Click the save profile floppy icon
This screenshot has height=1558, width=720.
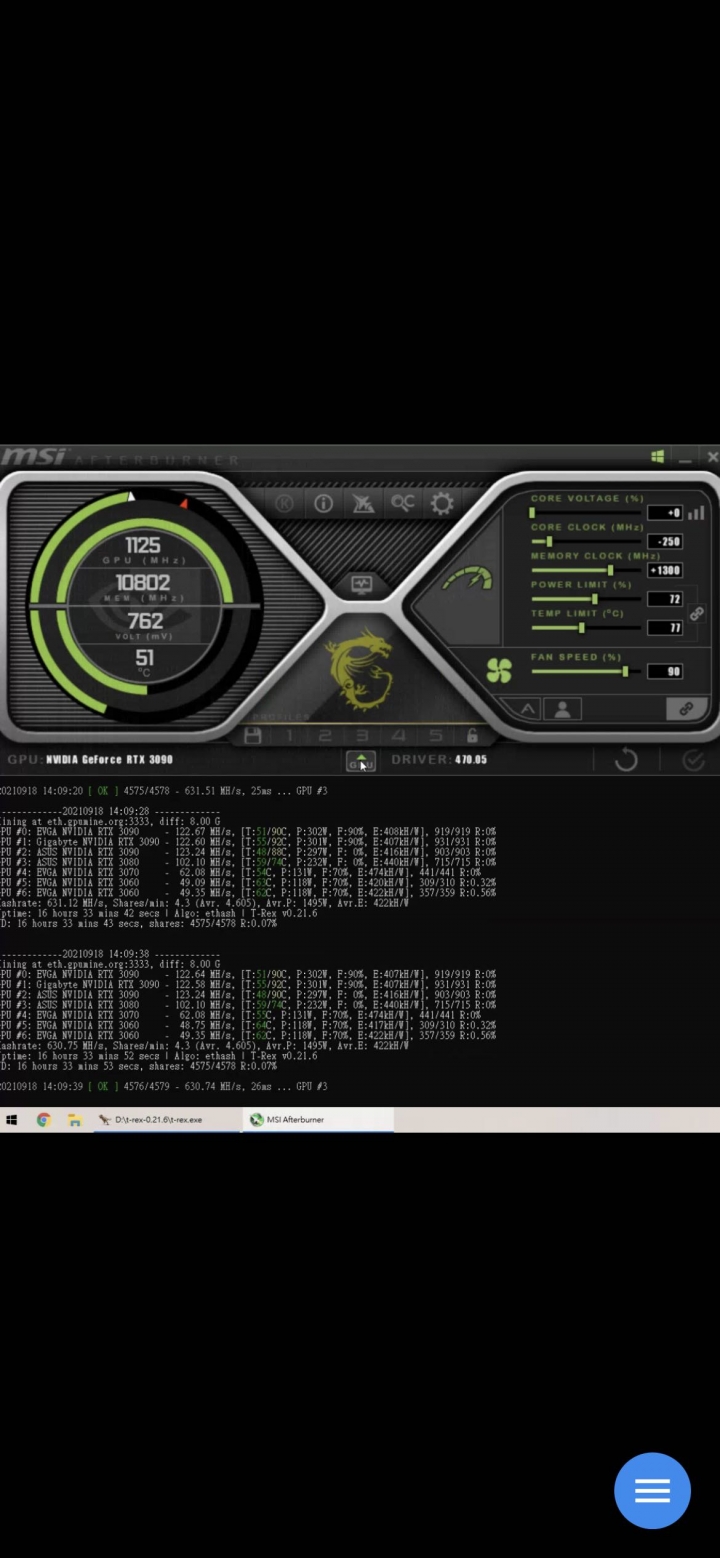[x=252, y=736]
